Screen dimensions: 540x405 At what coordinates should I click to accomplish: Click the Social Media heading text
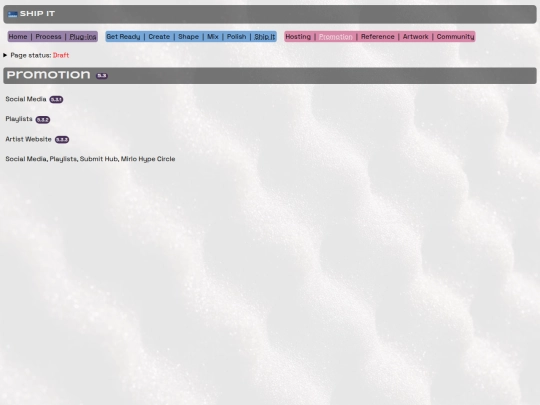(26, 99)
